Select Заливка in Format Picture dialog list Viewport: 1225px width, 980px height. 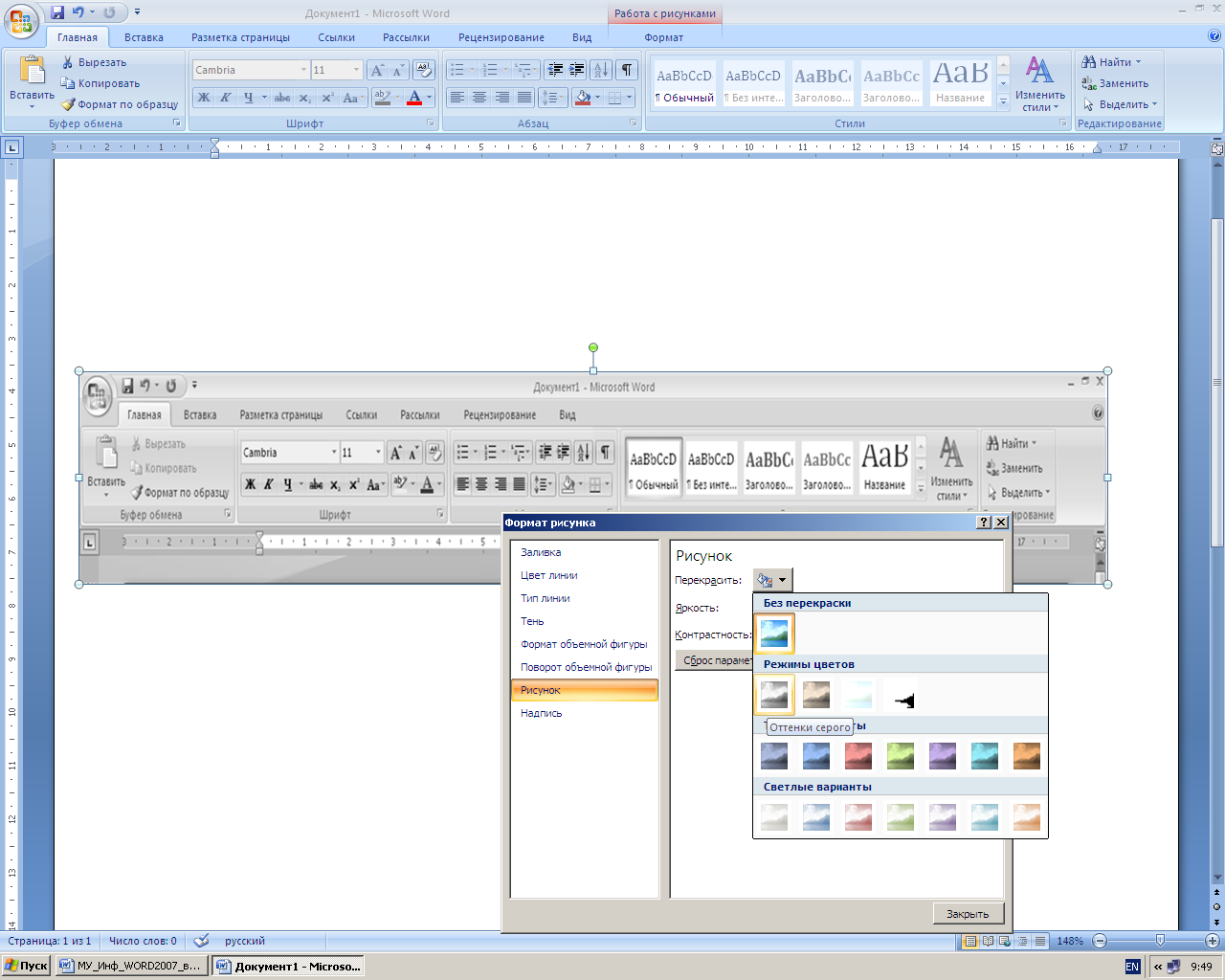tap(584, 552)
